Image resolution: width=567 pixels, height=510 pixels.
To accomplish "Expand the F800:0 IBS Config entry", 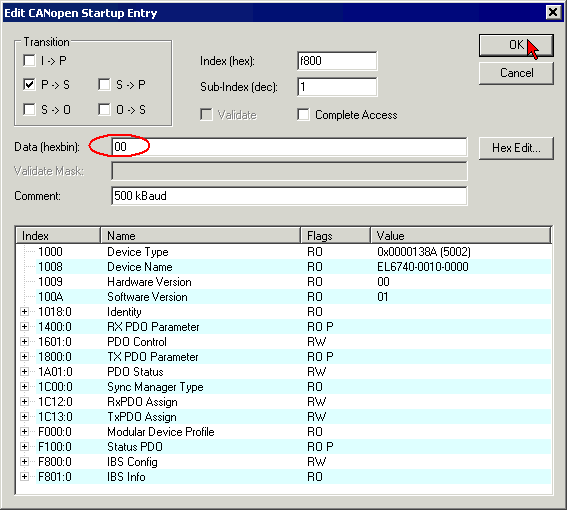I will pyautogui.click(x=24, y=462).
